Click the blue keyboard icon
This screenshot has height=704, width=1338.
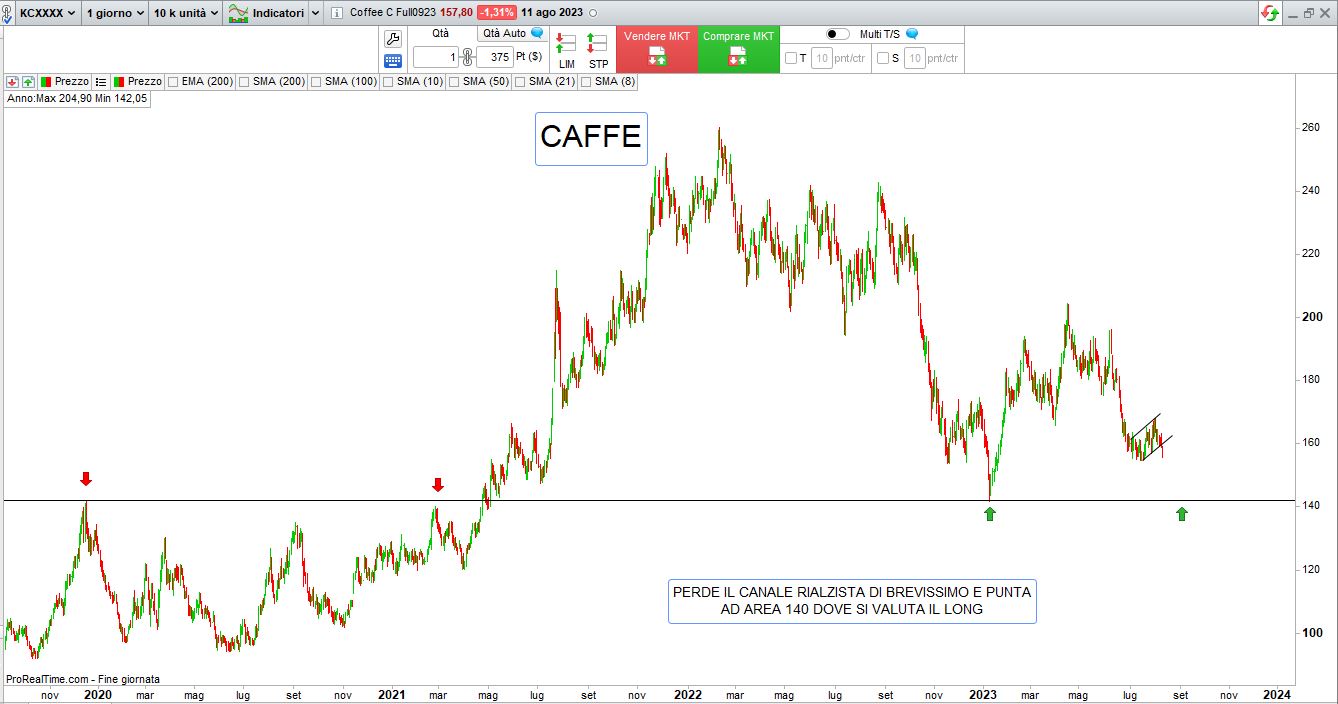point(393,61)
